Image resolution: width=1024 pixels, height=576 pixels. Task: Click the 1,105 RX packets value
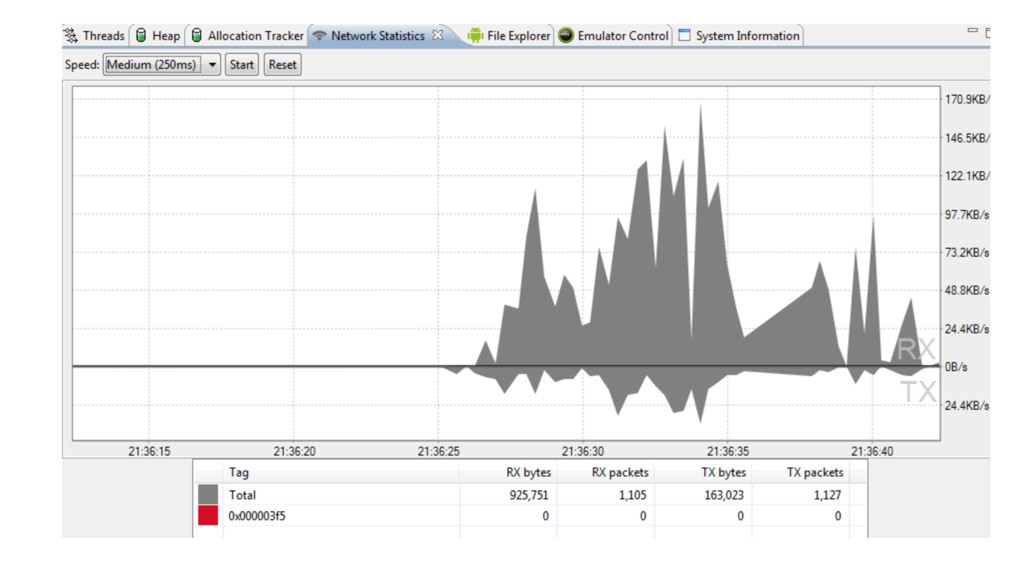[632, 495]
